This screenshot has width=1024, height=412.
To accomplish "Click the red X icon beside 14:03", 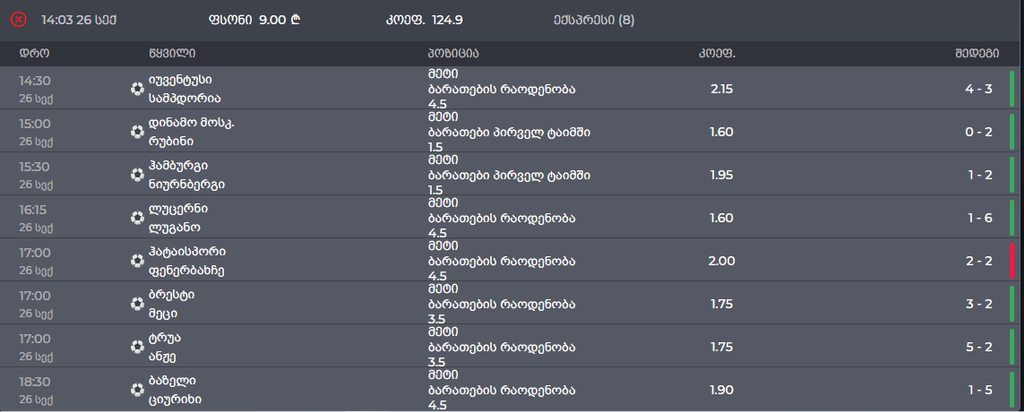I will coord(18,19).
